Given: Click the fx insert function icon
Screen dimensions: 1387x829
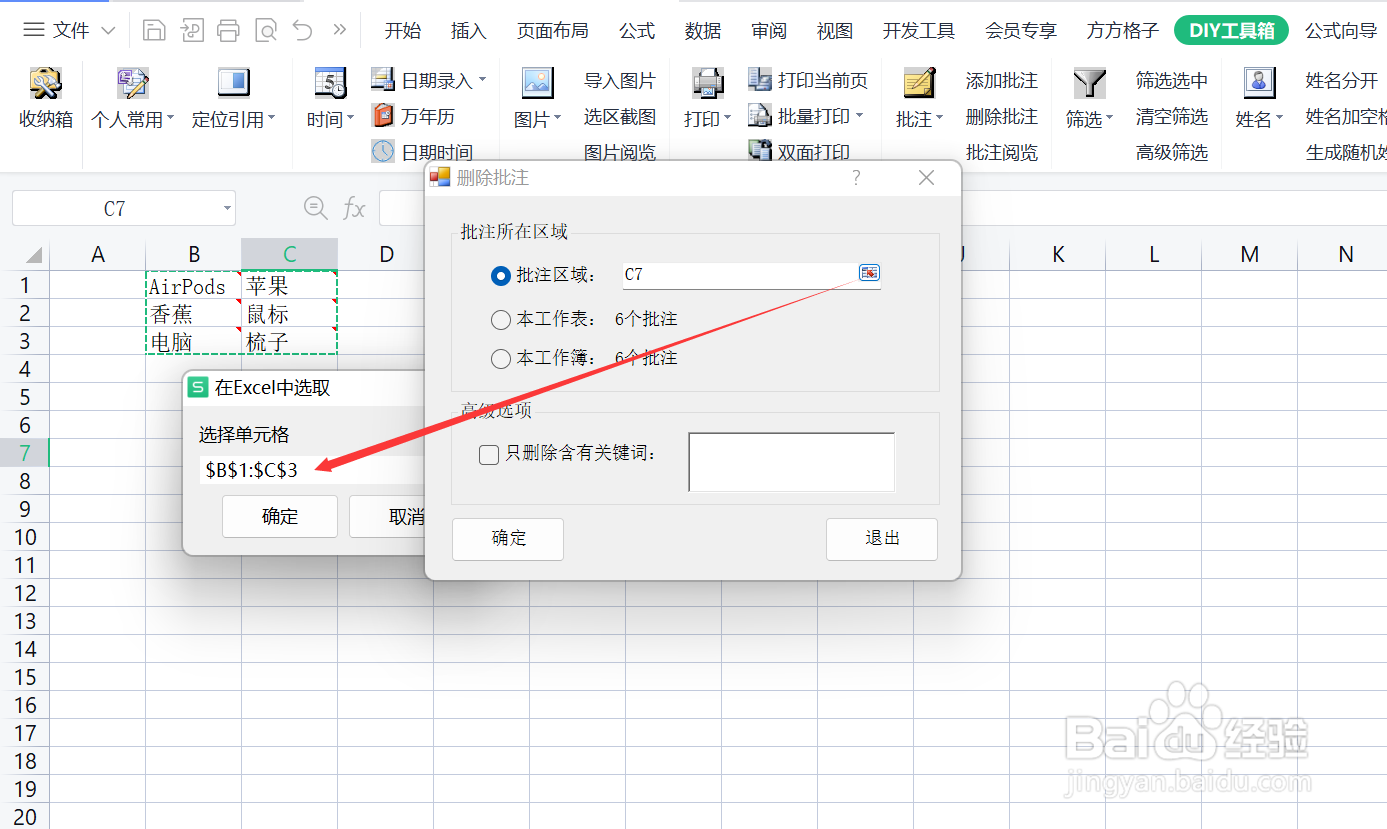Looking at the screenshot, I should [x=354, y=208].
